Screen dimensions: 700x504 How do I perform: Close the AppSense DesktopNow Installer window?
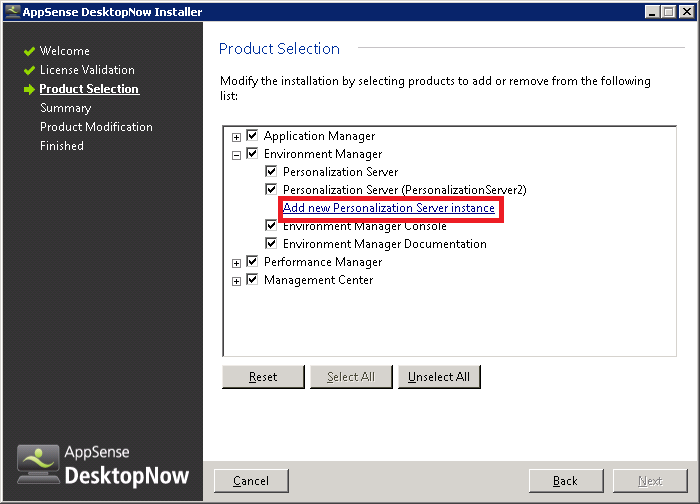[687, 12]
